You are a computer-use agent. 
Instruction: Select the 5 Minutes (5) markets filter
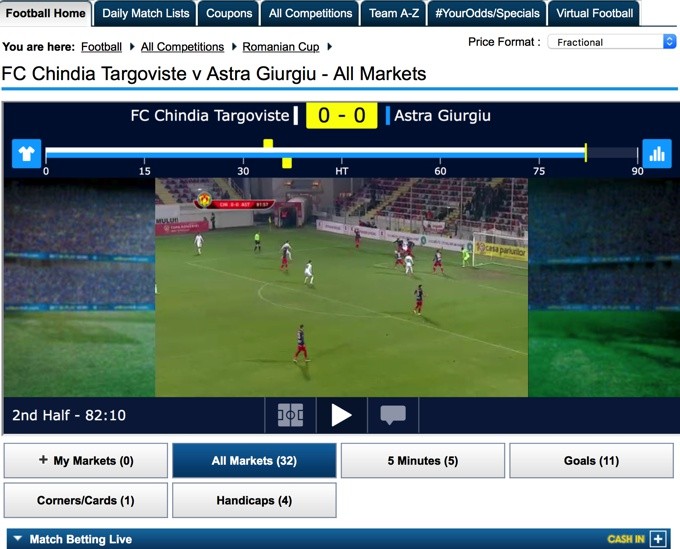point(423,461)
